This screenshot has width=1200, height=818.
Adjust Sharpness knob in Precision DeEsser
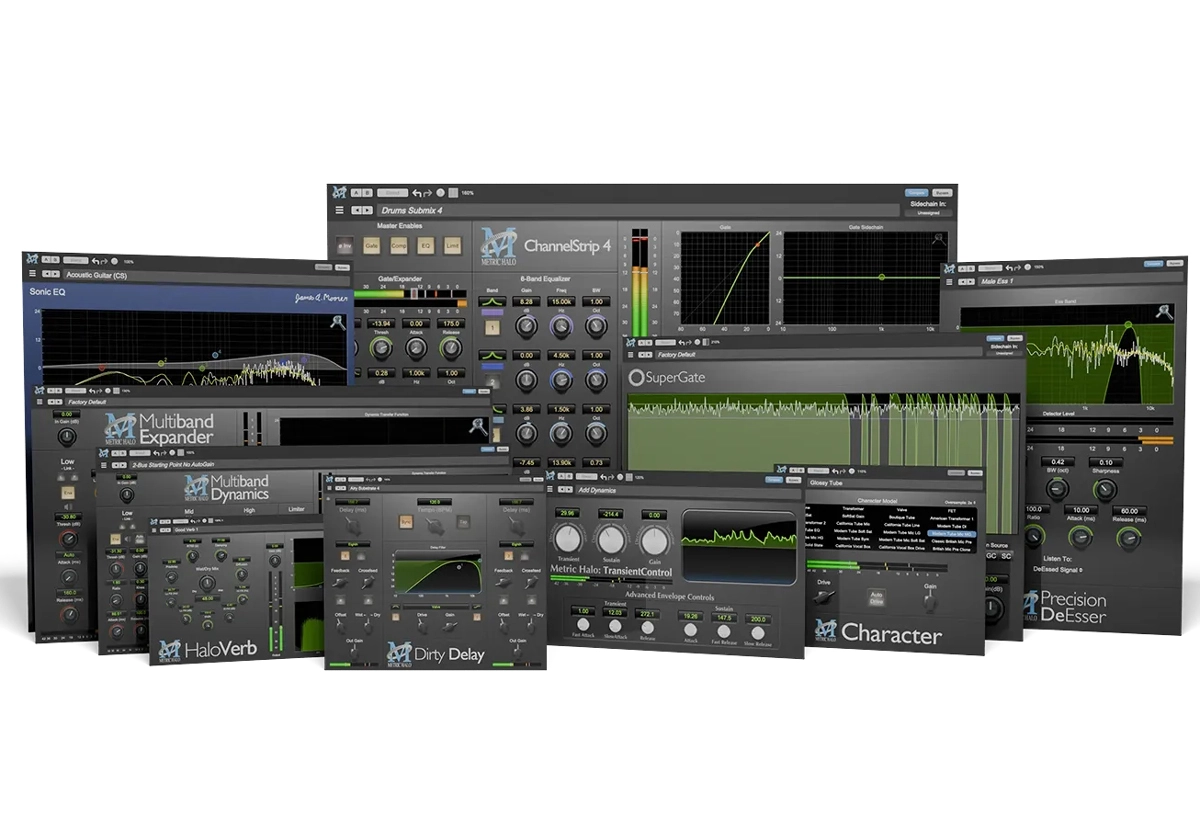(x=1104, y=489)
